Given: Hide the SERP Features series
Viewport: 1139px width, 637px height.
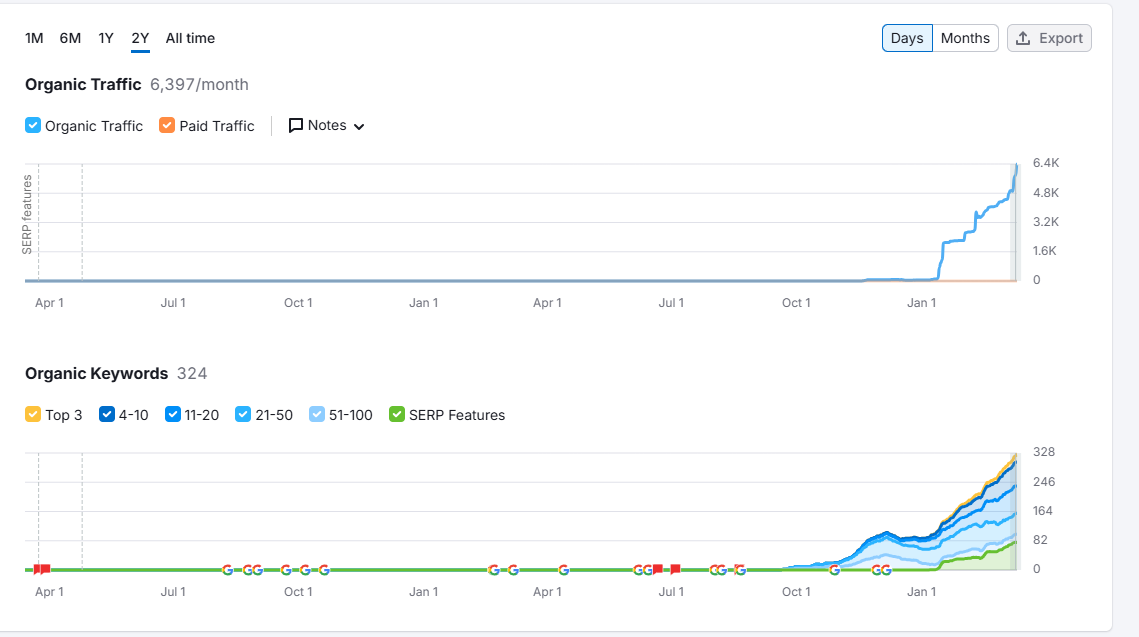Looking at the screenshot, I should coord(397,415).
